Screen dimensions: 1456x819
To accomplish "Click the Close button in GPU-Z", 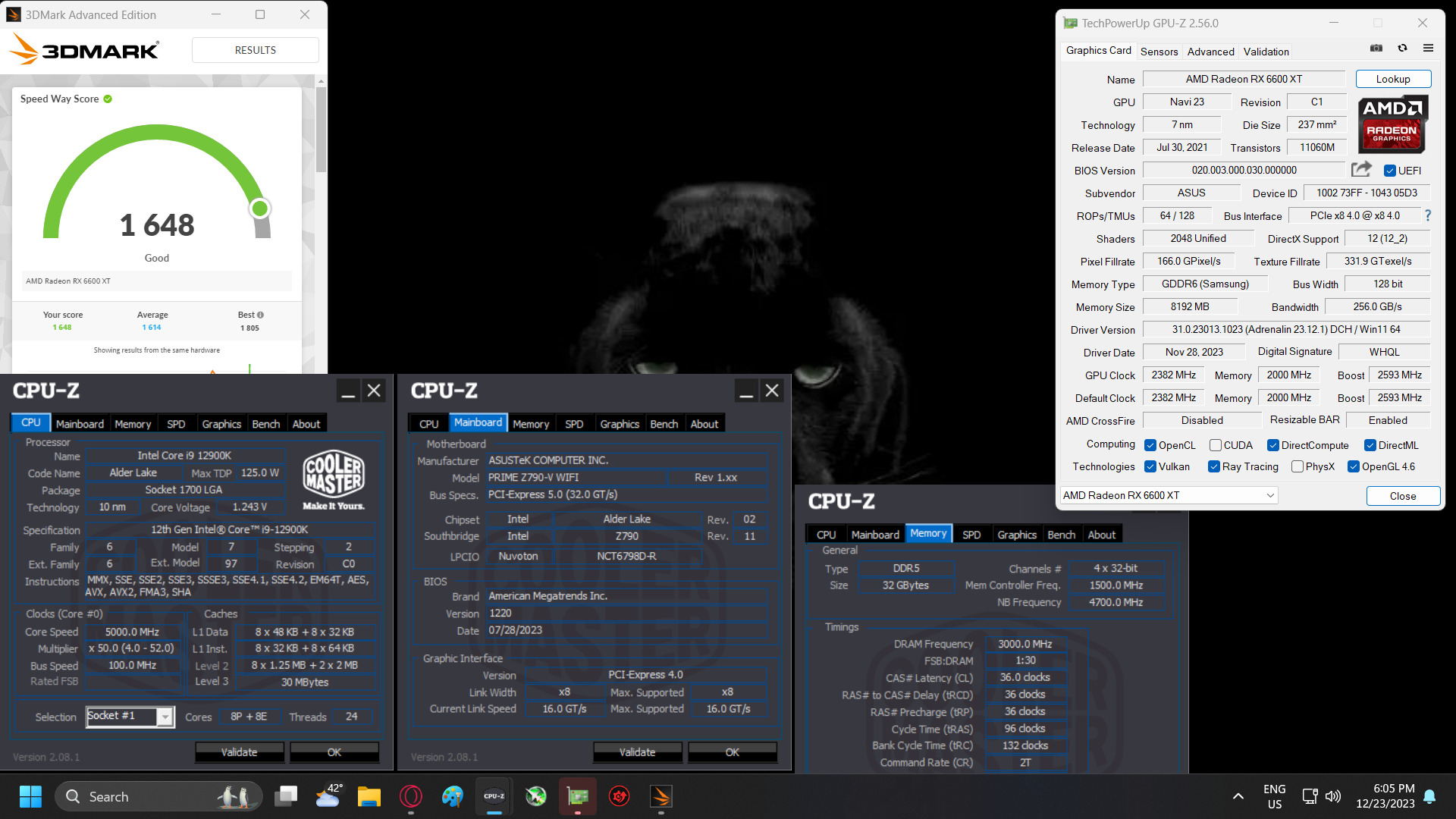I will [x=1403, y=496].
